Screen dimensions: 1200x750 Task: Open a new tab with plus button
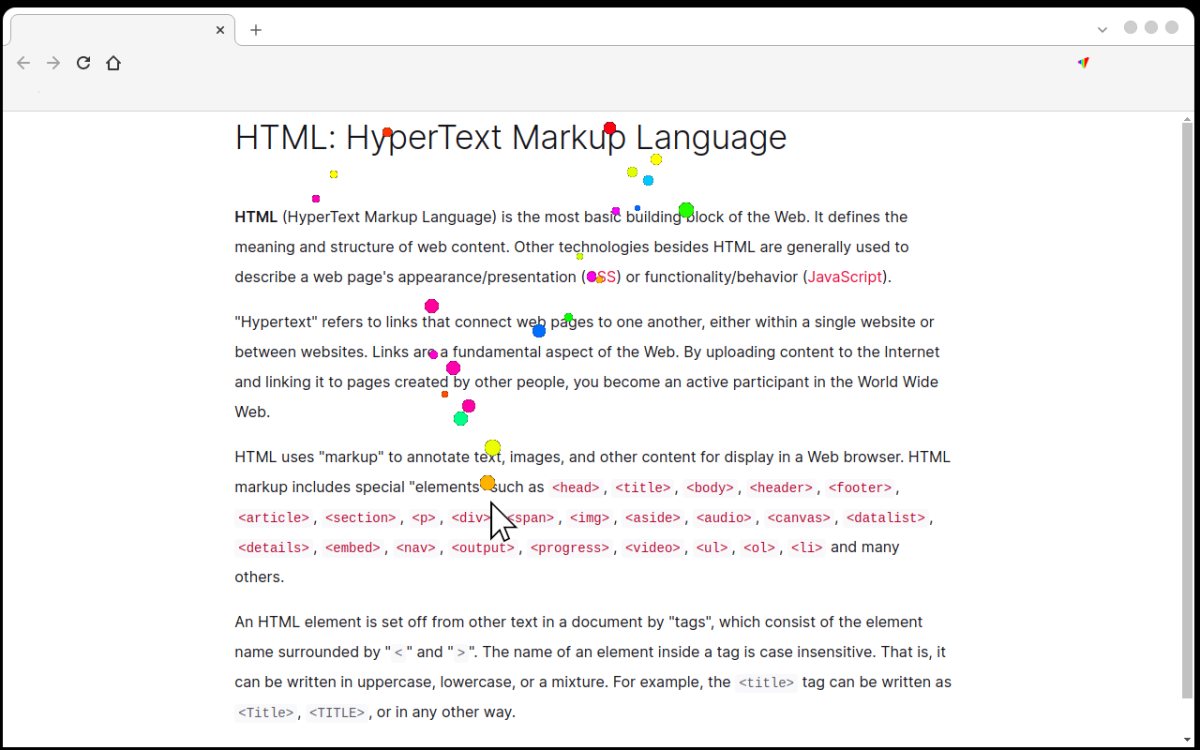coord(256,30)
